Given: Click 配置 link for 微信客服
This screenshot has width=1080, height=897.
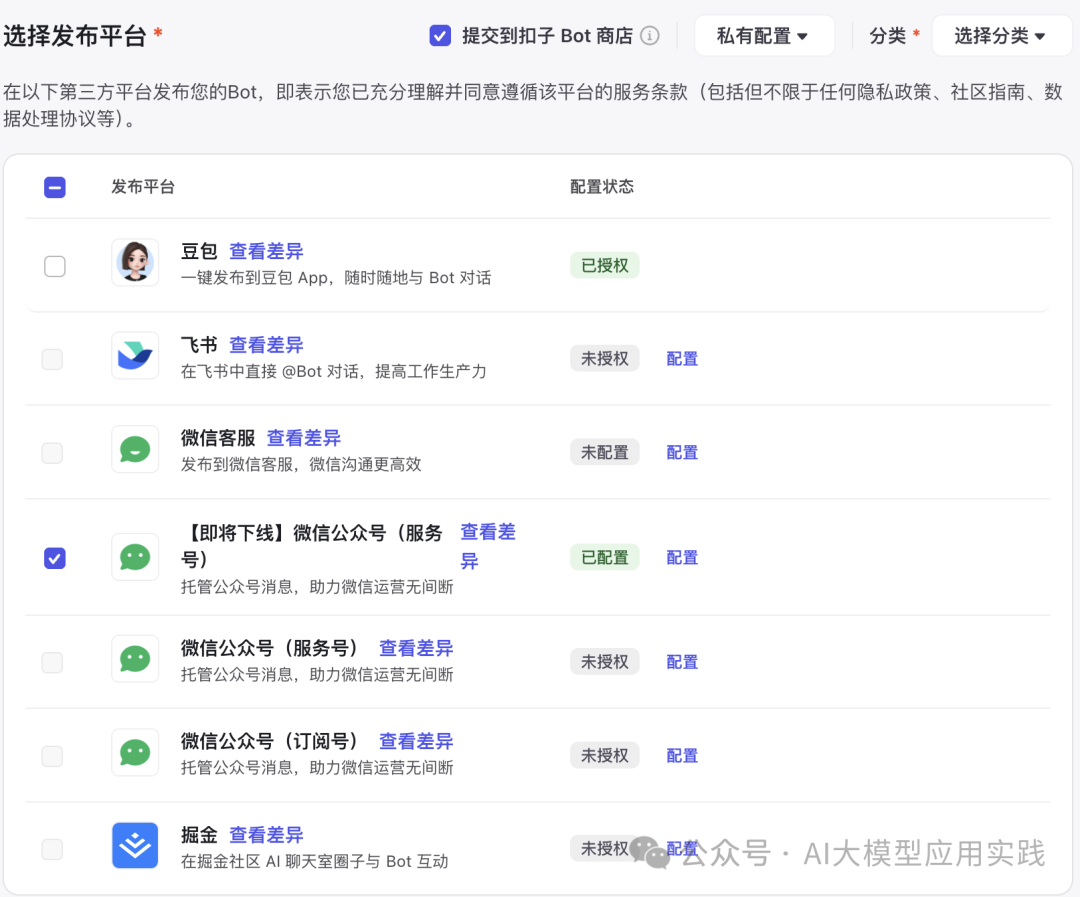Looking at the screenshot, I should point(682,453).
